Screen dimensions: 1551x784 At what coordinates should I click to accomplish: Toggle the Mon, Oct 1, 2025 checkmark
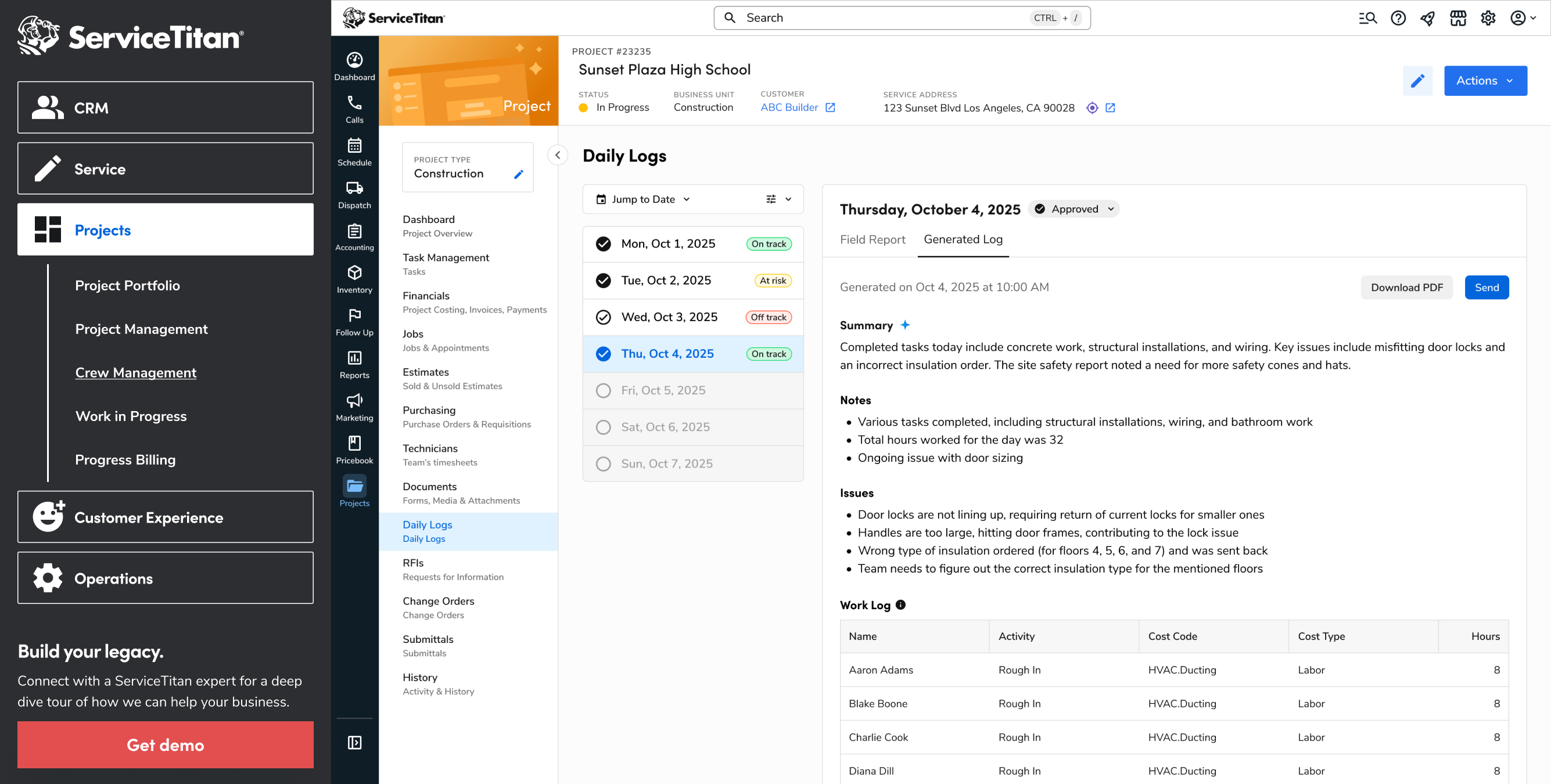click(603, 244)
